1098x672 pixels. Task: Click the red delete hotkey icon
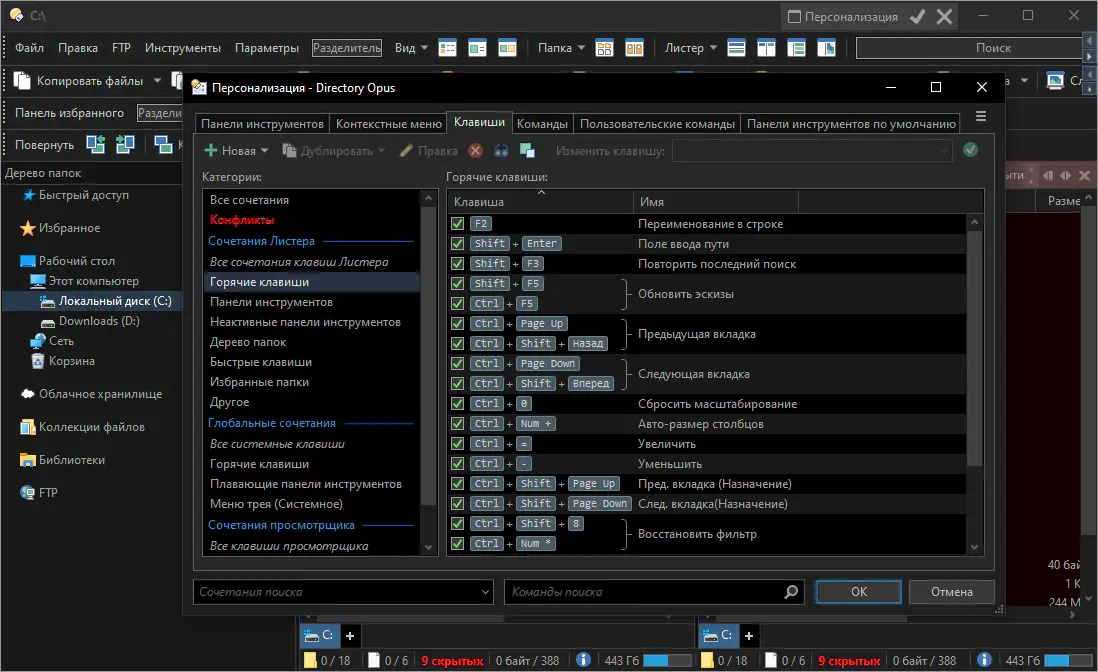[475, 151]
